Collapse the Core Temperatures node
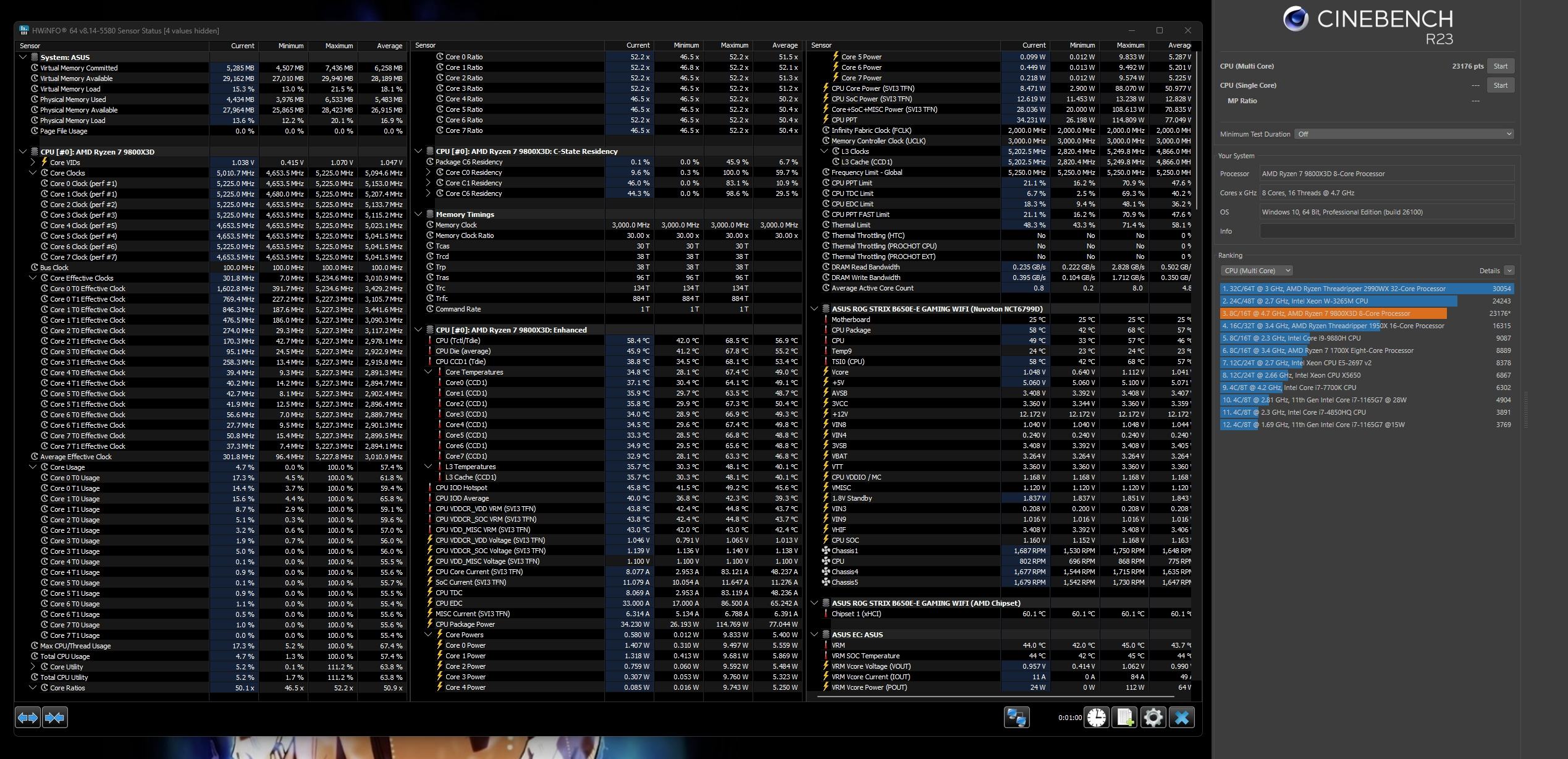1568x759 pixels. click(428, 372)
